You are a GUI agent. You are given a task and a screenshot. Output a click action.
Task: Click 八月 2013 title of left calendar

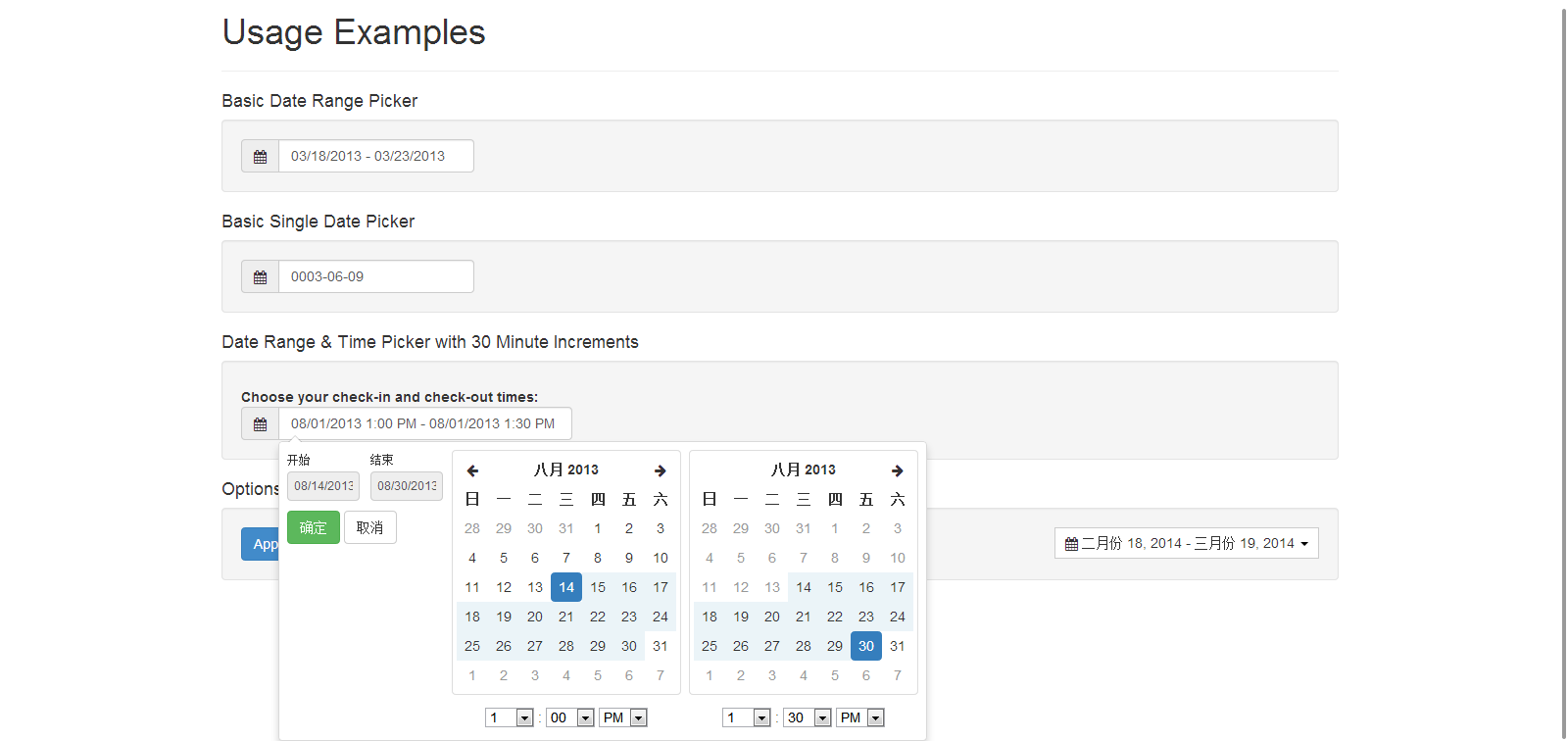(x=566, y=469)
